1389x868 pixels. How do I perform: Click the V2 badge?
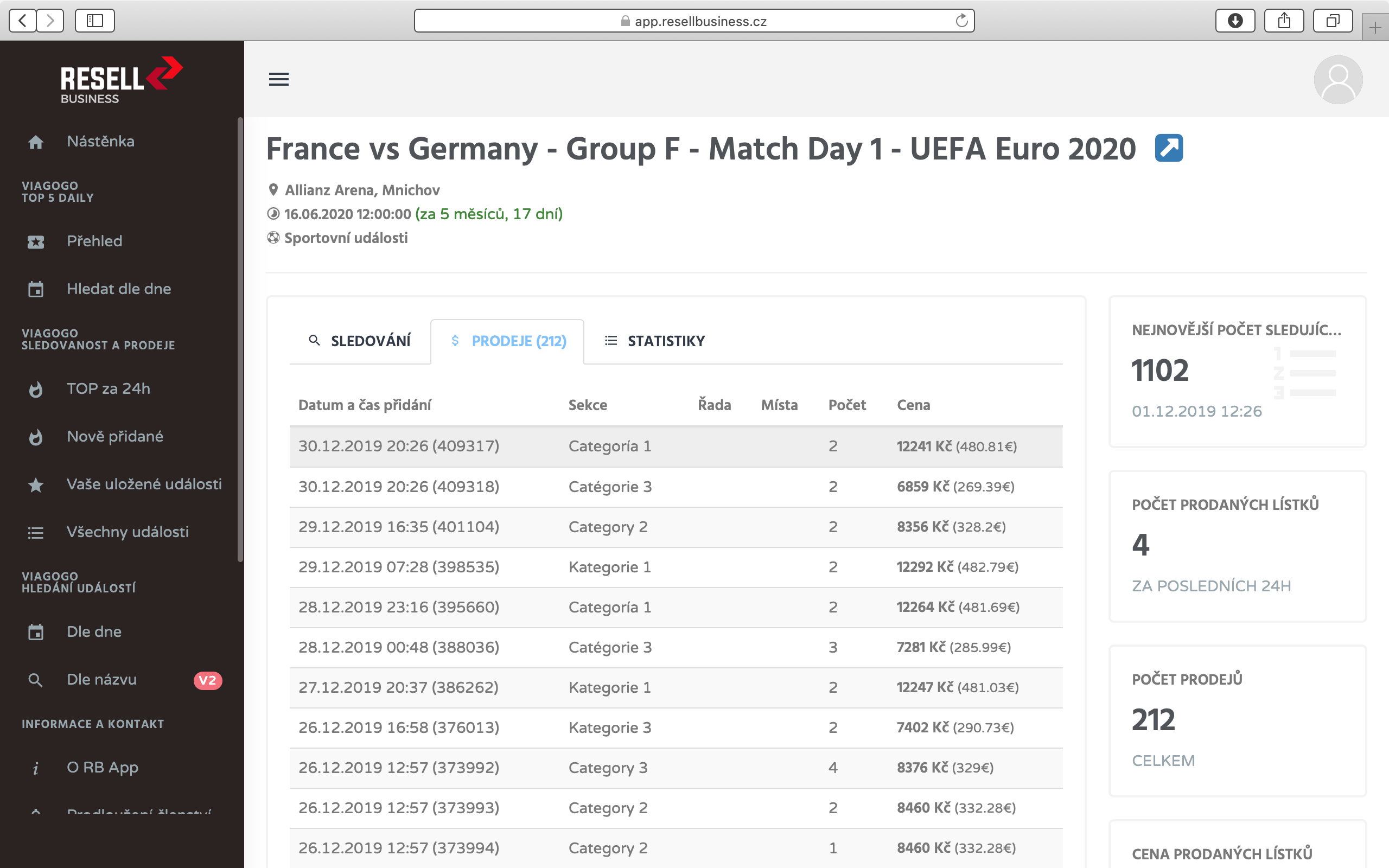(x=208, y=680)
